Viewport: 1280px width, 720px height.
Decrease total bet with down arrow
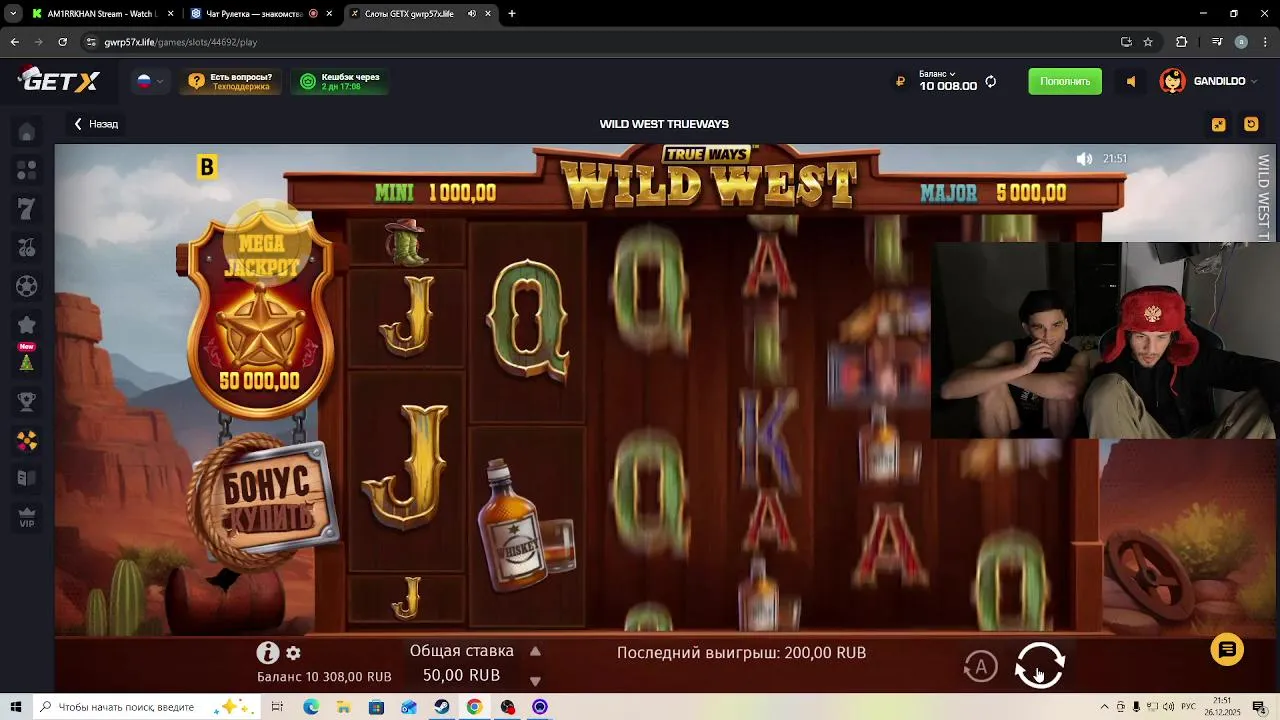click(x=535, y=681)
